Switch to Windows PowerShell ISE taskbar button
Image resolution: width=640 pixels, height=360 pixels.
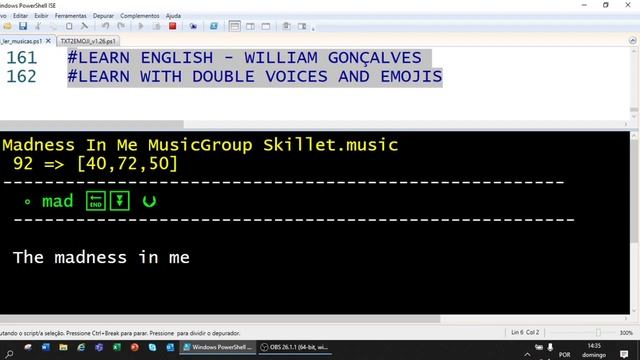[x=218, y=347]
